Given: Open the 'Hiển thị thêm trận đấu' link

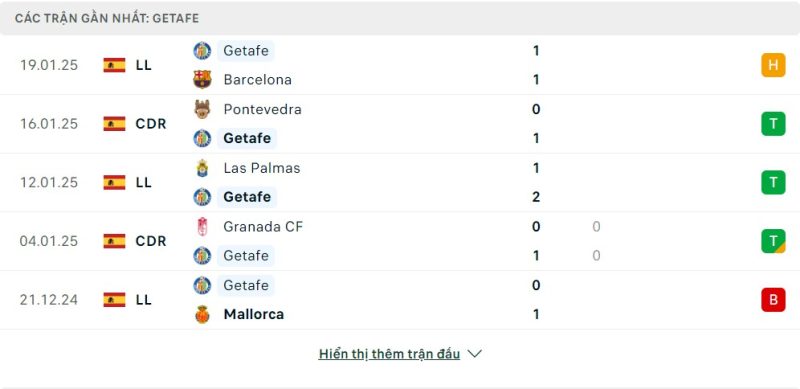Looking at the screenshot, I should coord(389,354).
